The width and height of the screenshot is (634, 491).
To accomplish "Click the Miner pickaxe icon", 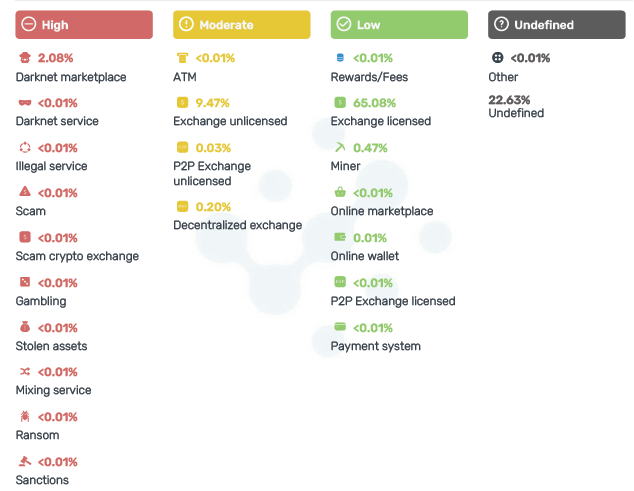I will click(x=340, y=148).
